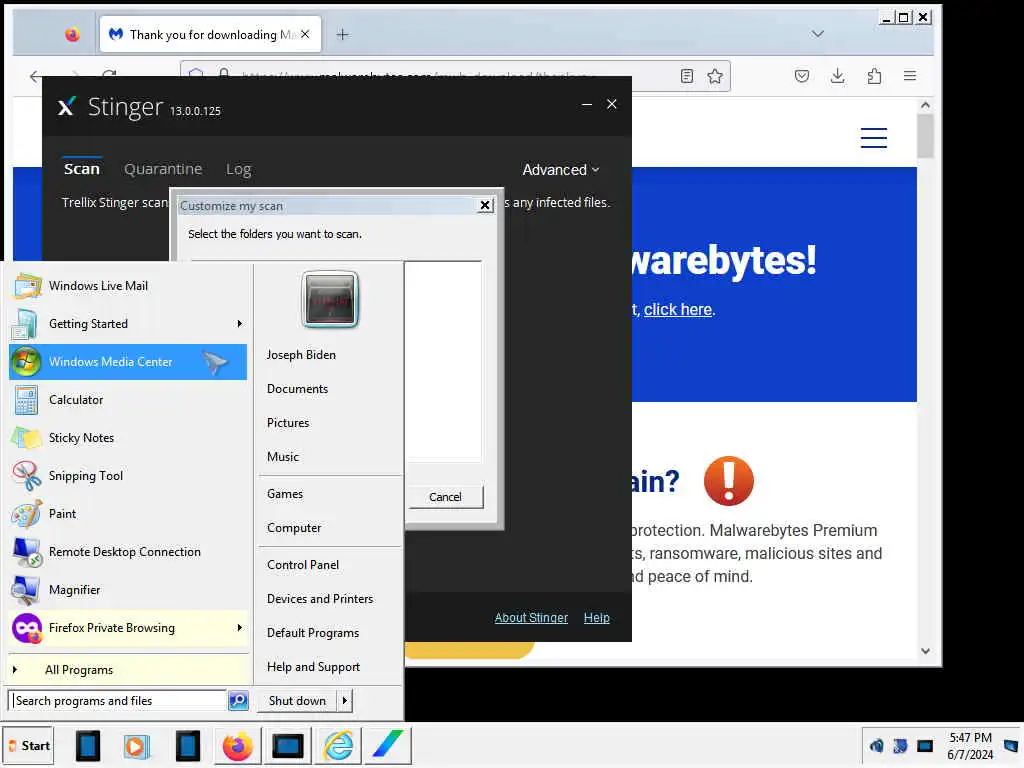The height and width of the screenshot is (768, 1024).
Task: Open the About Stinger link
Action: click(531, 618)
